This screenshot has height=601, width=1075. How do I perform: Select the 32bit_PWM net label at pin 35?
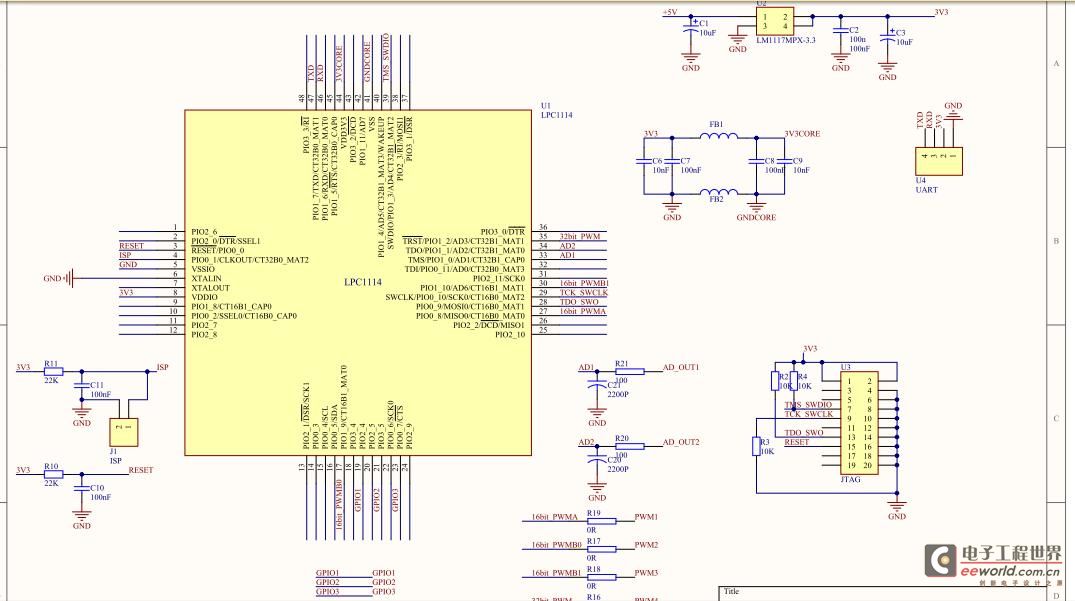click(579, 236)
